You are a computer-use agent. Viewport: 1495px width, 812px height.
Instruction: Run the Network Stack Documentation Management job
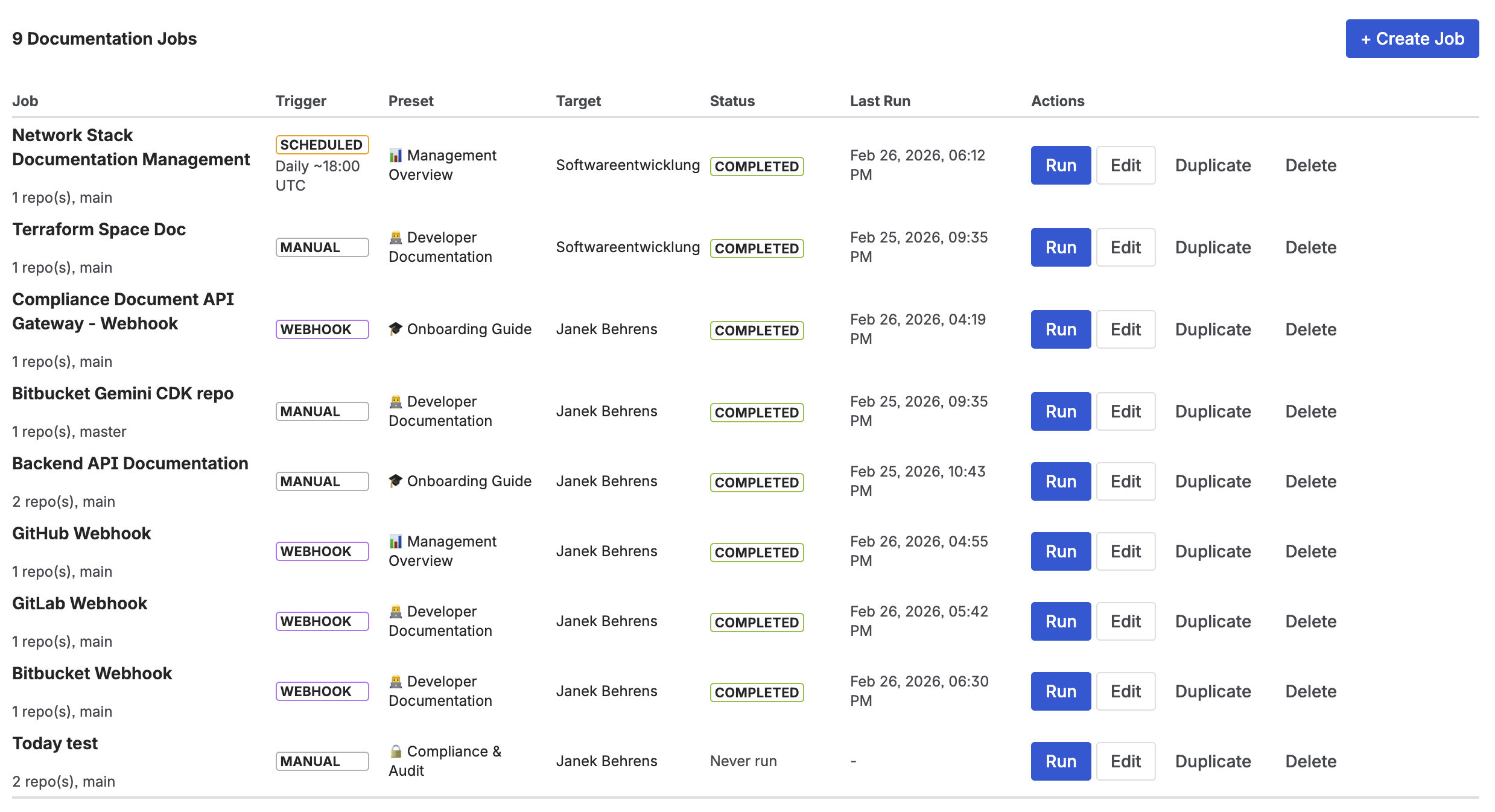click(1060, 165)
